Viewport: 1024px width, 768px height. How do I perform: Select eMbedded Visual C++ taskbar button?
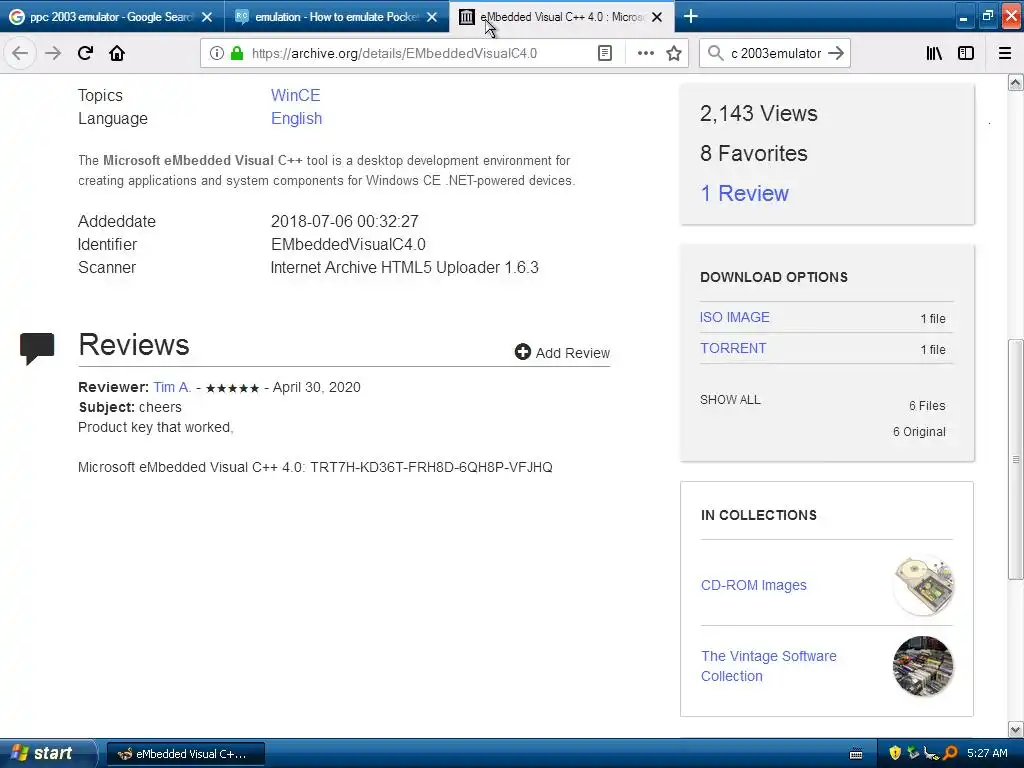[x=186, y=754]
